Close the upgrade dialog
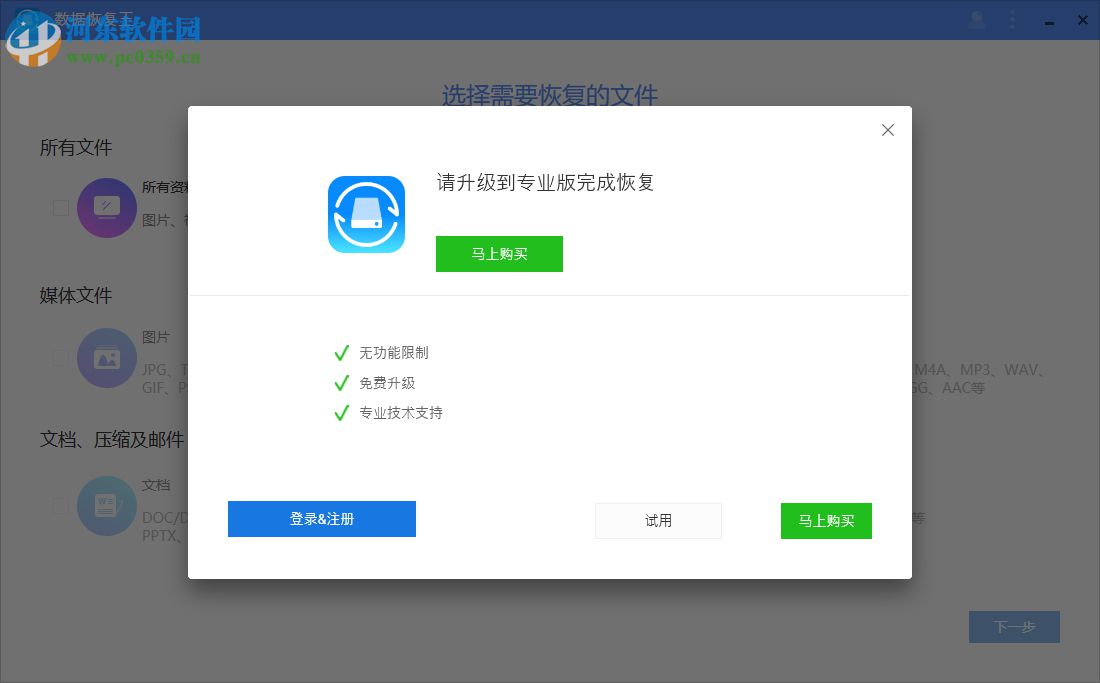Screen dimensions: 1100x683 point(887,130)
